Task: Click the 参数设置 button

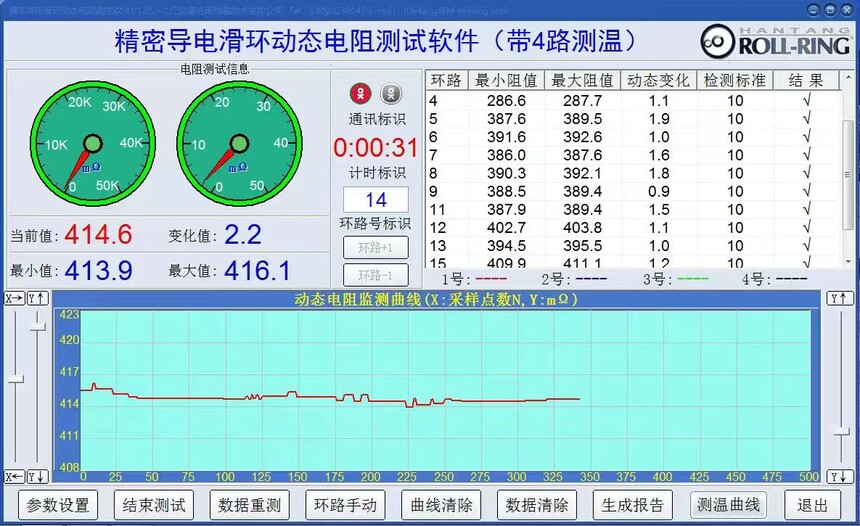Action: [x=58, y=505]
